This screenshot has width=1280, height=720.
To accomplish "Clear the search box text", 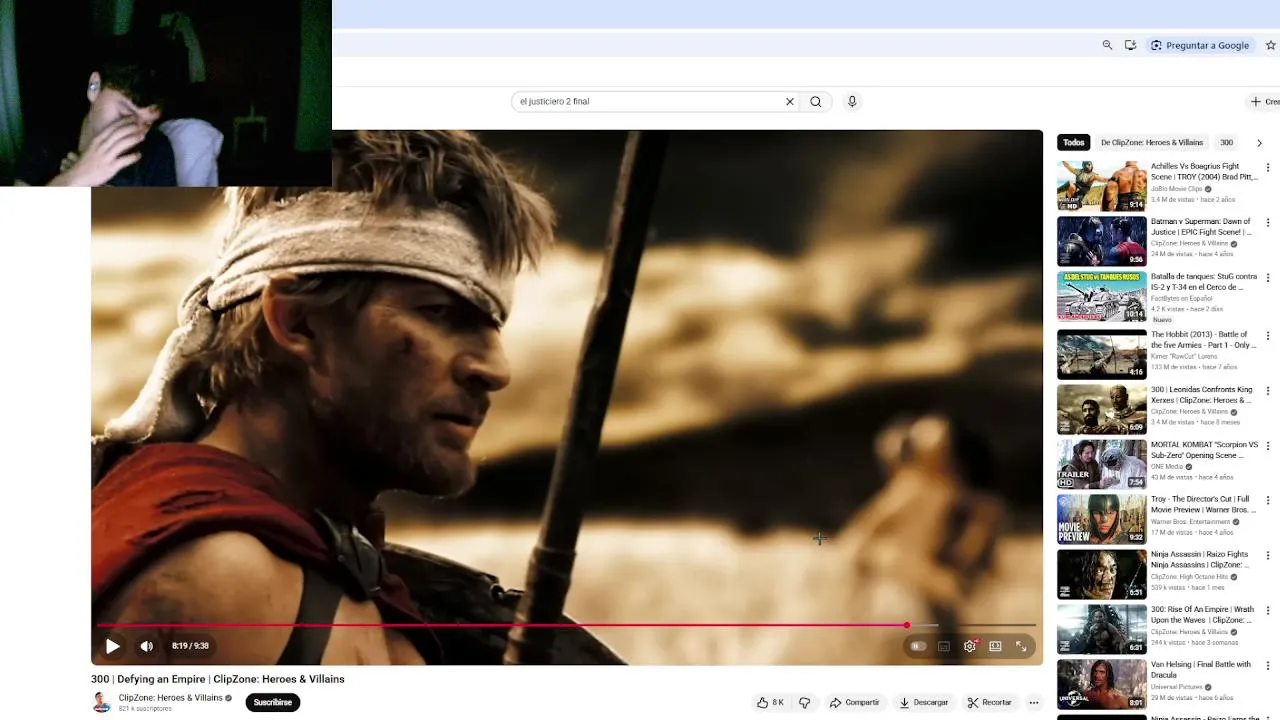I will coord(789,101).
